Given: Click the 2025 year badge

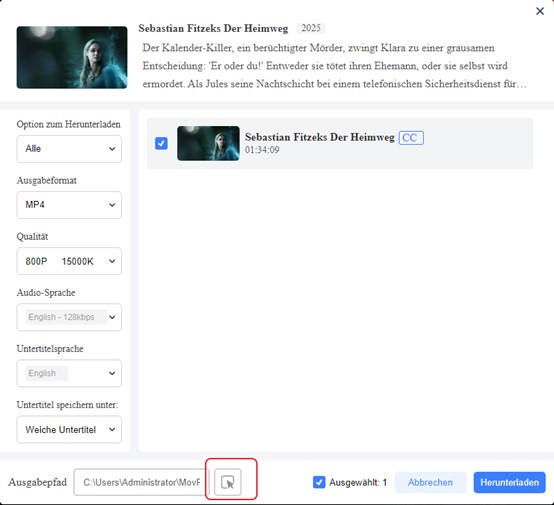Looking at the screenshot, I should click(x=311, y=28).
